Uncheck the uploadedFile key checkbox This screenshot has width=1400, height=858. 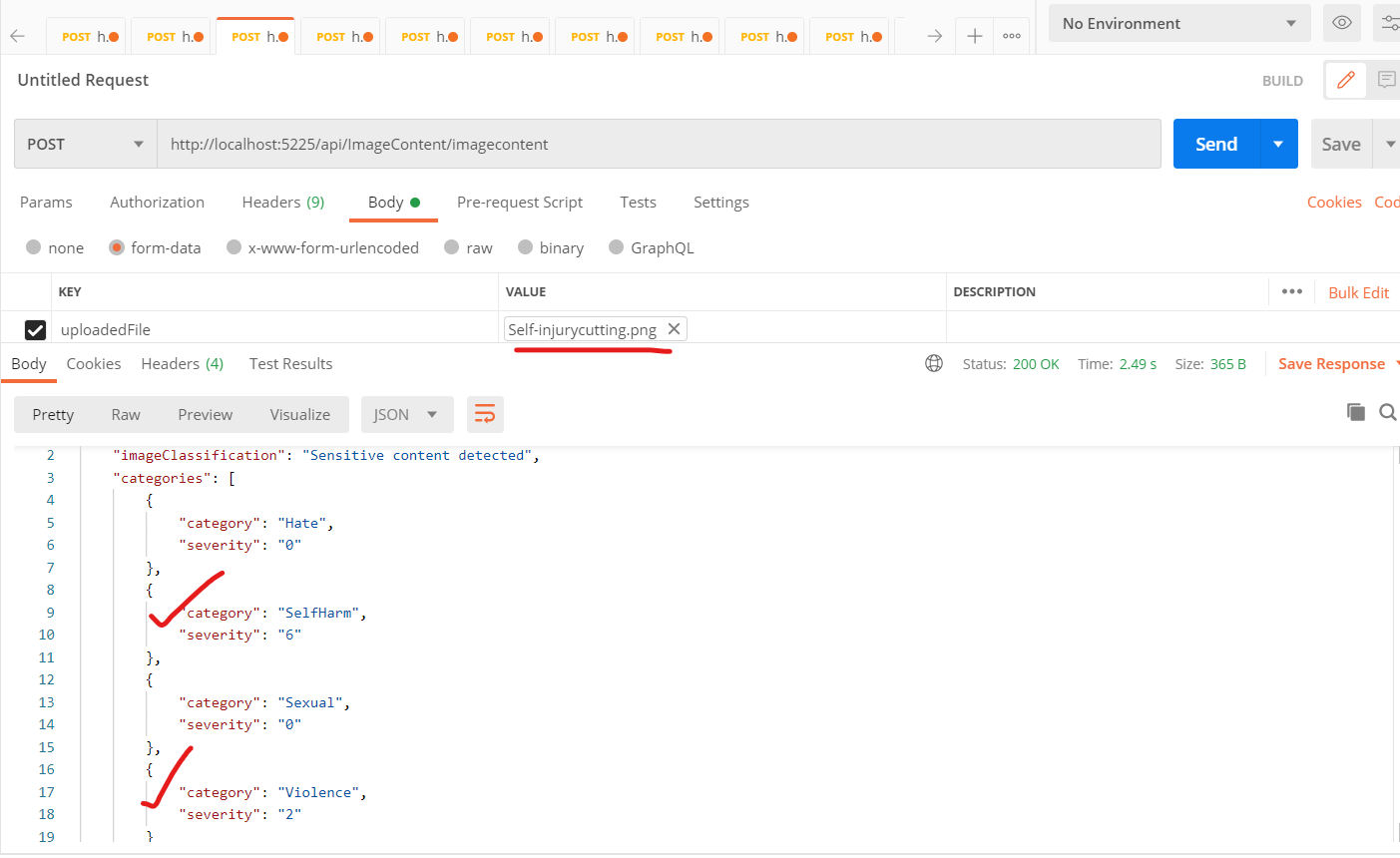(35, 329)
